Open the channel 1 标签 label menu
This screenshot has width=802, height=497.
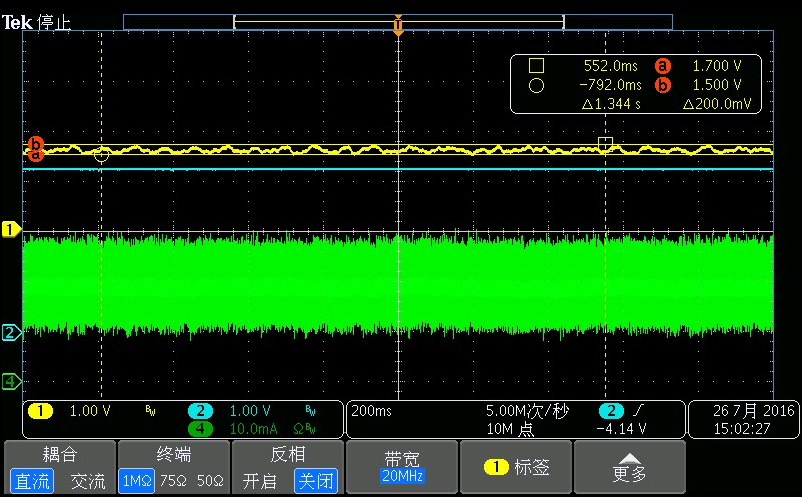click(x=516, y=466)
